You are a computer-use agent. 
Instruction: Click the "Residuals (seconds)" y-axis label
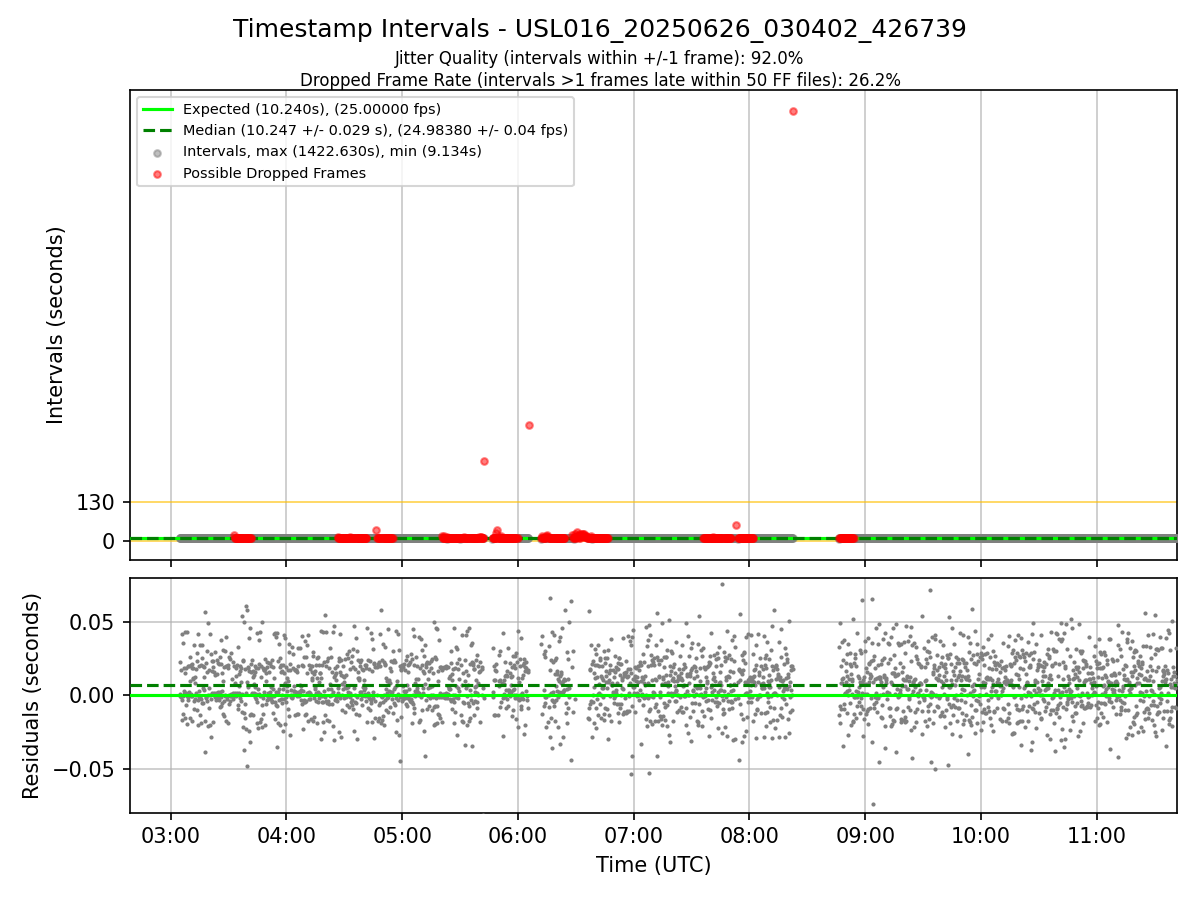click(x=32, y=696)
